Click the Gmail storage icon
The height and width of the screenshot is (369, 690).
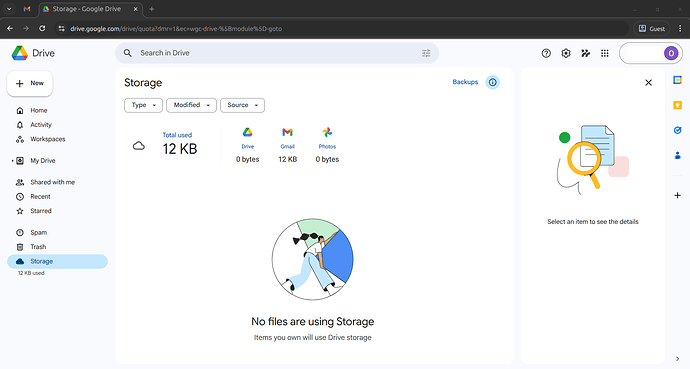[287, 132]
